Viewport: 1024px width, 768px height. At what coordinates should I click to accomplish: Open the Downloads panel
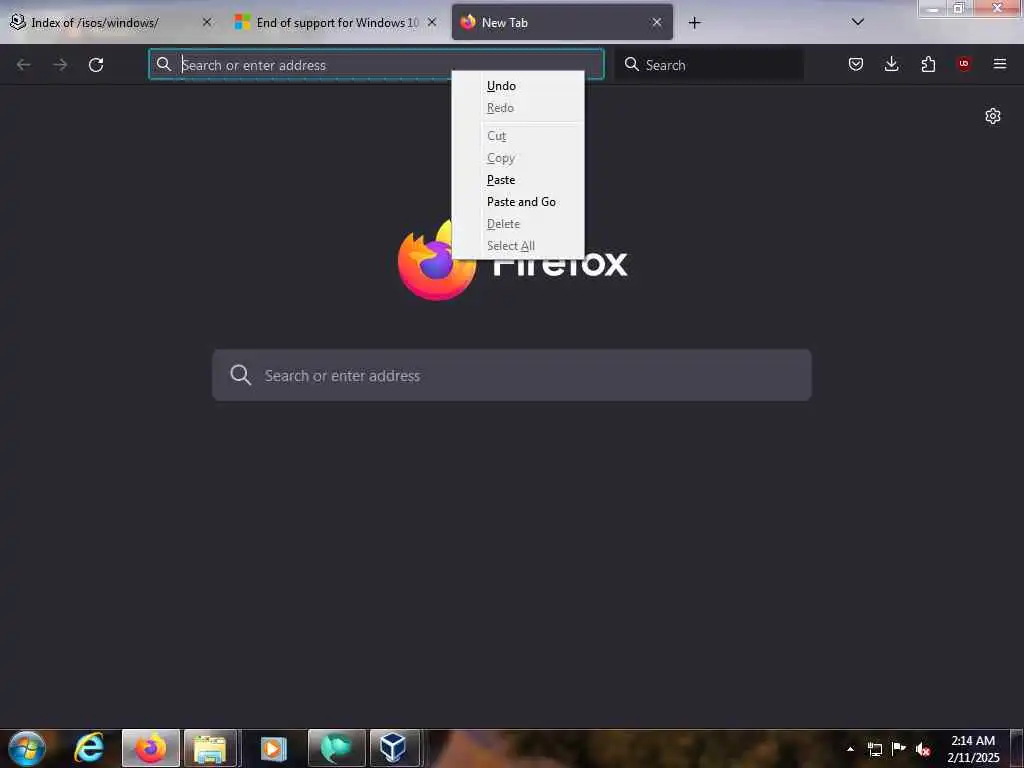coord(891,64)
